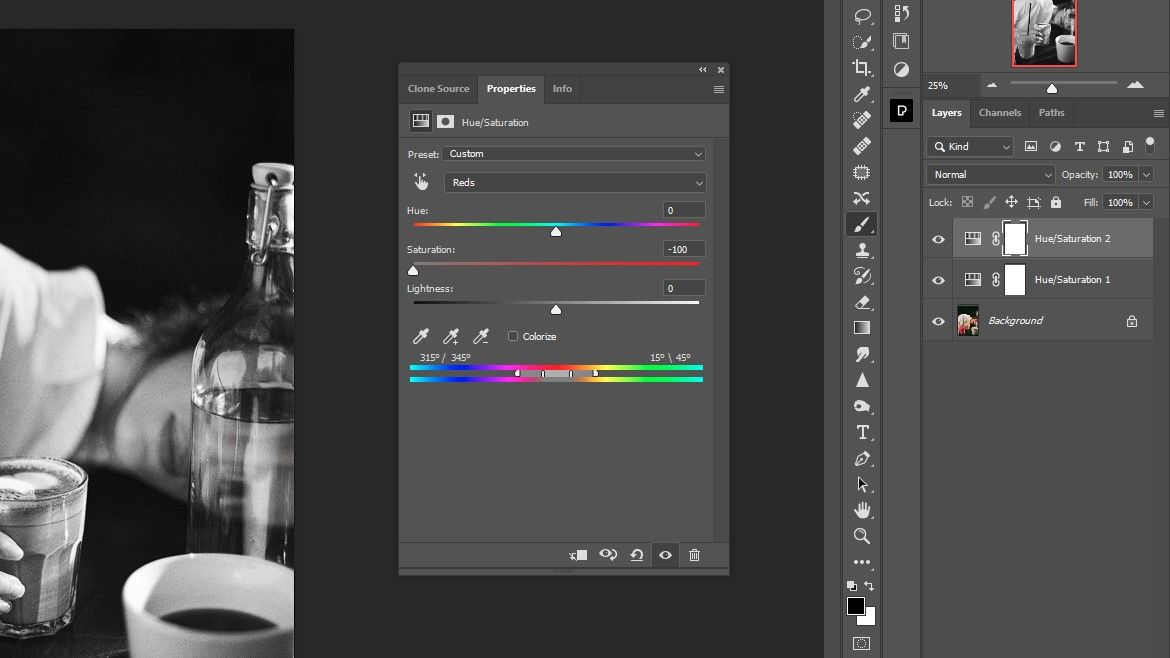Open the Preset dropdown
Viewport: 1170px width, 658px height.
click(x=575, y=153)
